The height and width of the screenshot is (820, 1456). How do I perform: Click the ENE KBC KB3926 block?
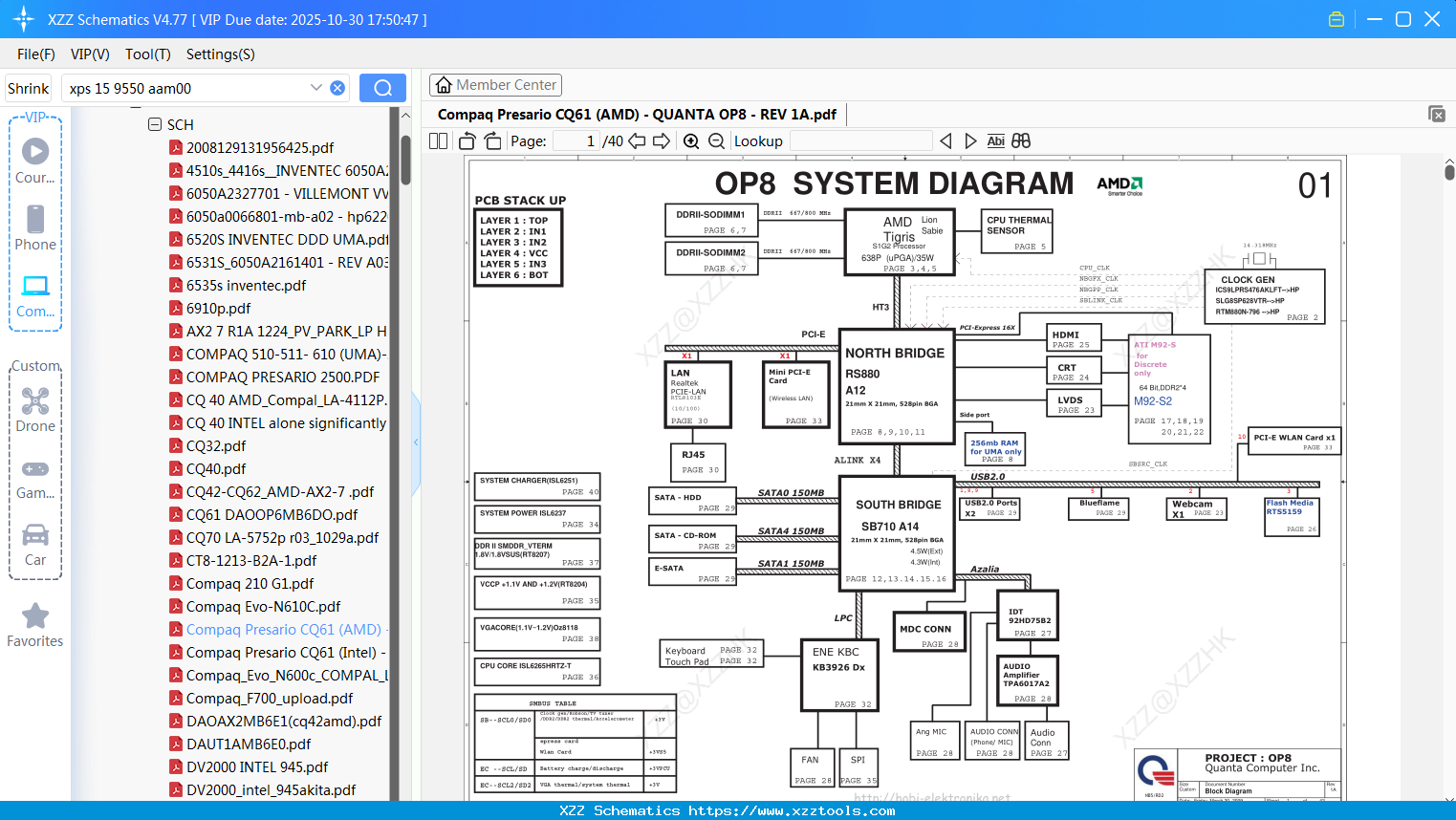coord(839,676)
